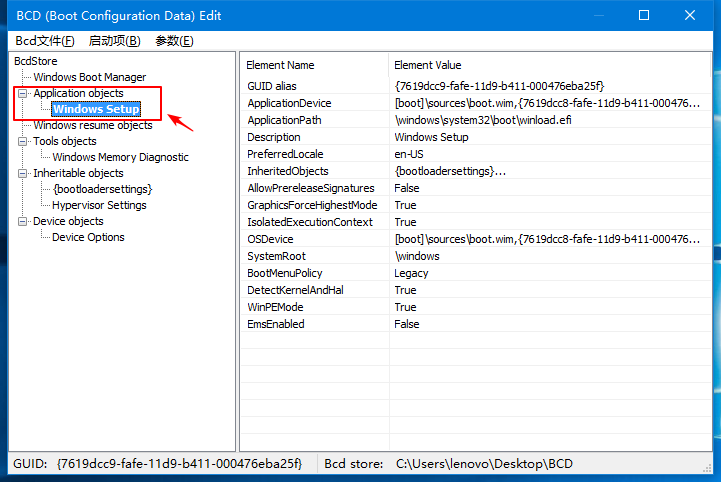Collapse the Application objects tree node
The width and height of the screenshot is (721, 482).
(23, 93)
